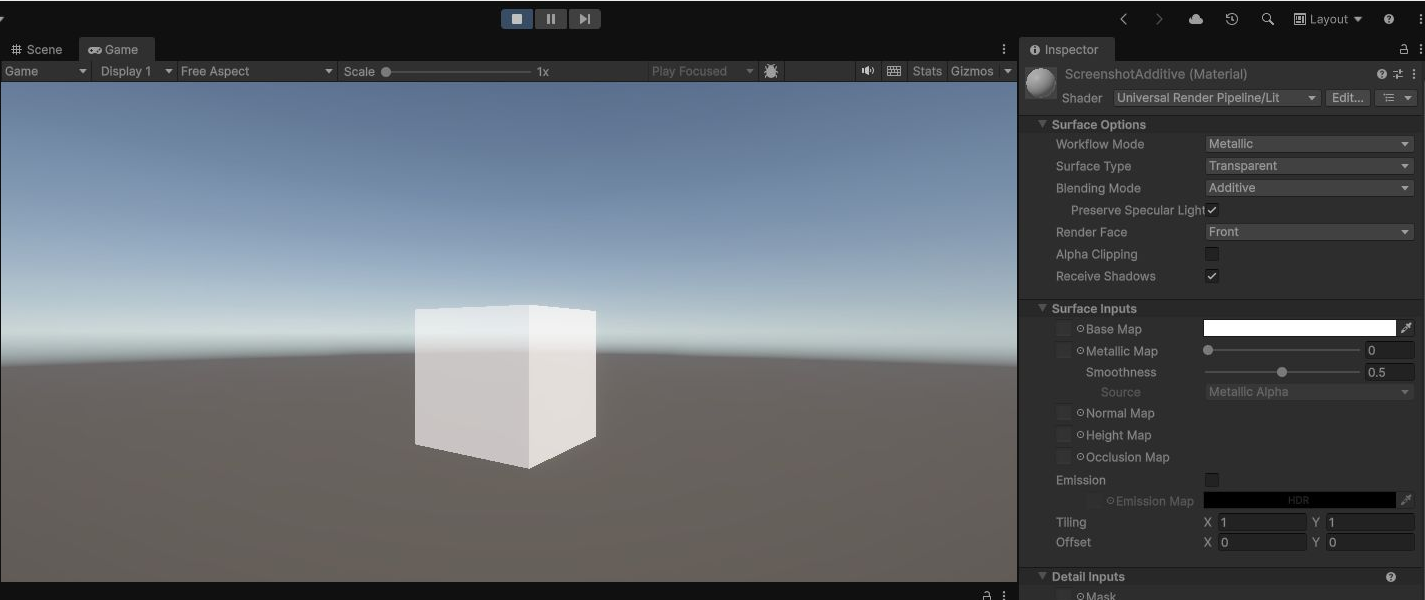Switch to the Scene tab

37,49
